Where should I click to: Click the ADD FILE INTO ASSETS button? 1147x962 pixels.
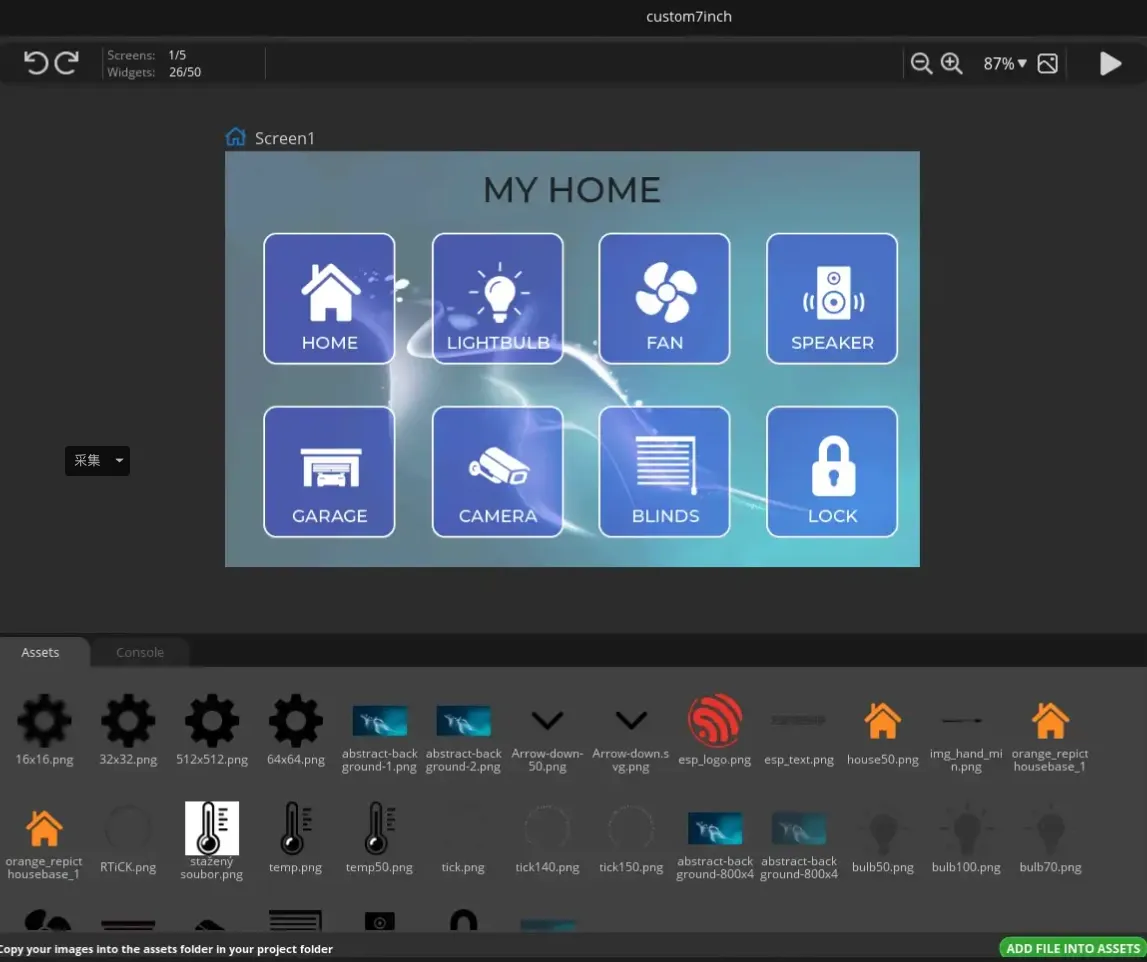point(1072,948)
